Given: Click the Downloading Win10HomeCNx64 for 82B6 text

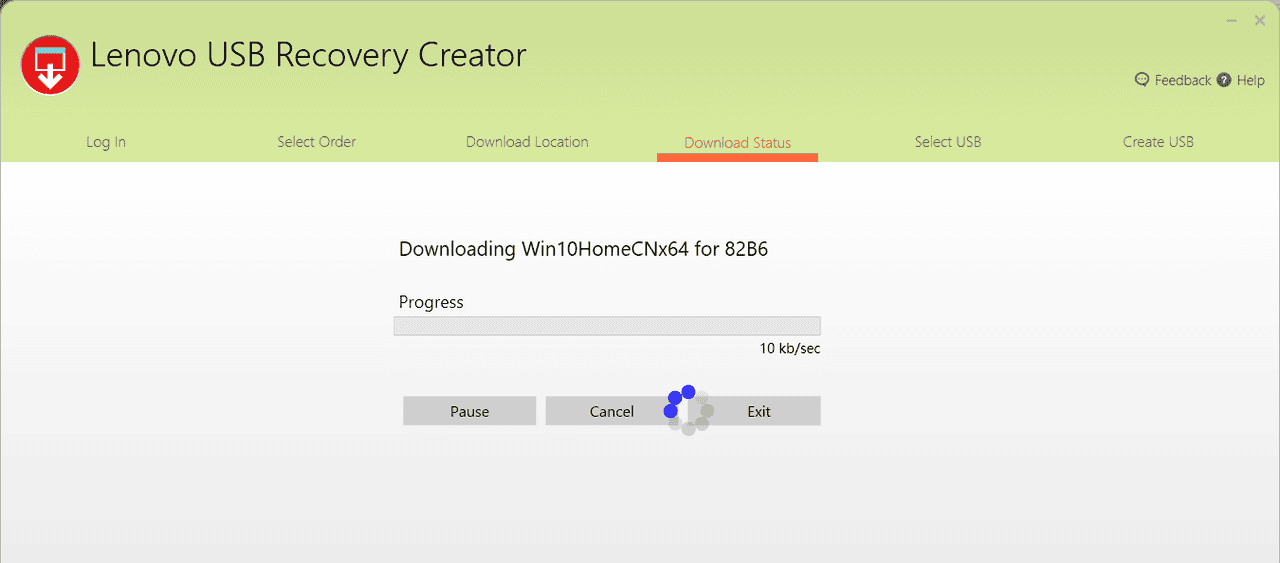Looking at the screenshot, I should point(583,249).
